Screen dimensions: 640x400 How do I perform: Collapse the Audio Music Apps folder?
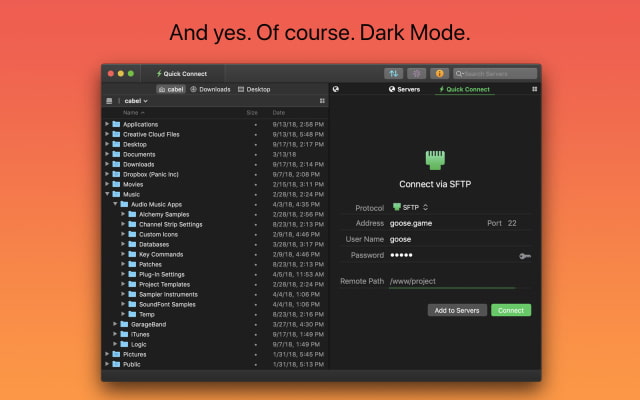click(x=115, y=204)
